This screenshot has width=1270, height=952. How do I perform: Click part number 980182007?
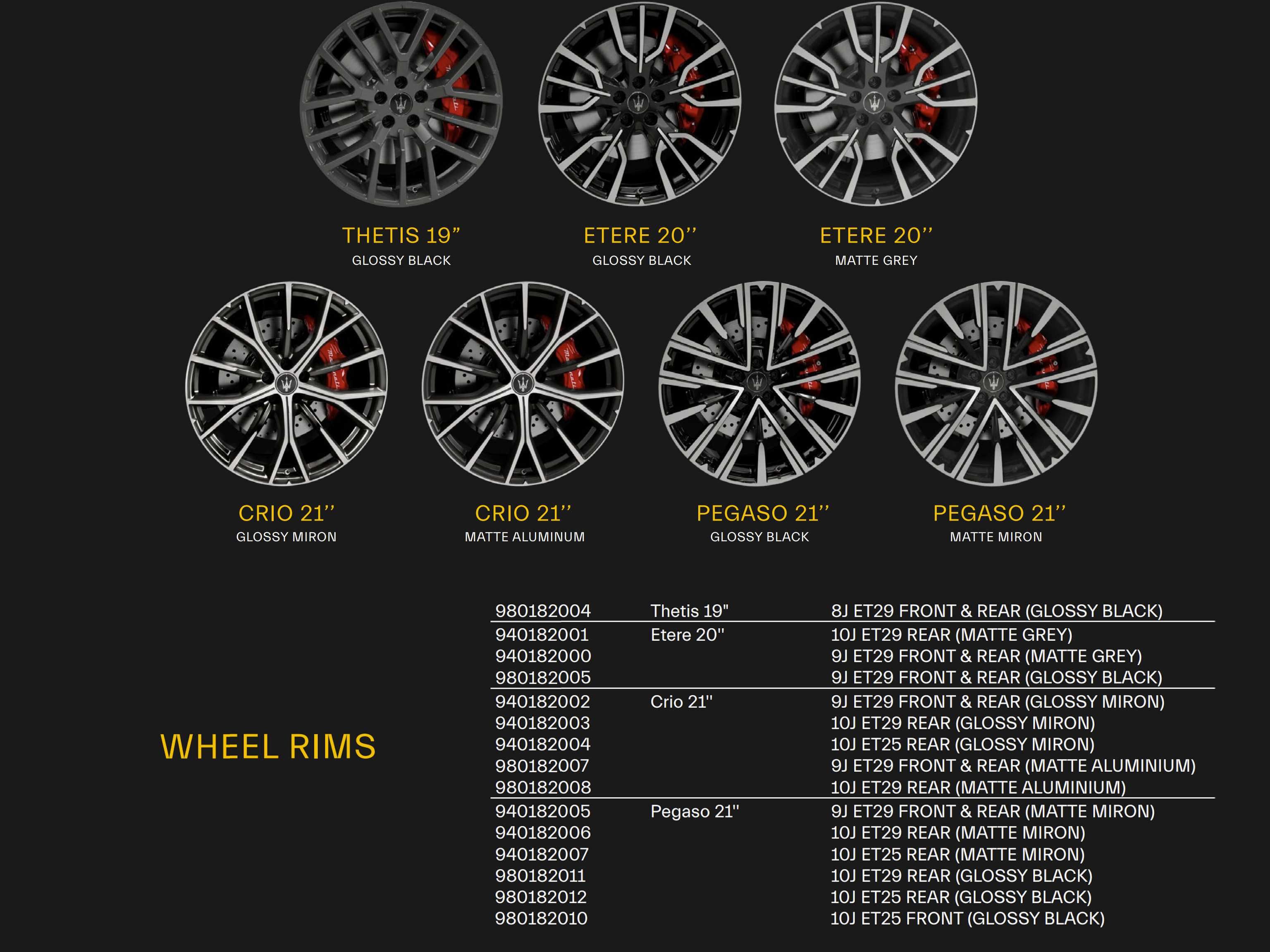coord(542,766)
